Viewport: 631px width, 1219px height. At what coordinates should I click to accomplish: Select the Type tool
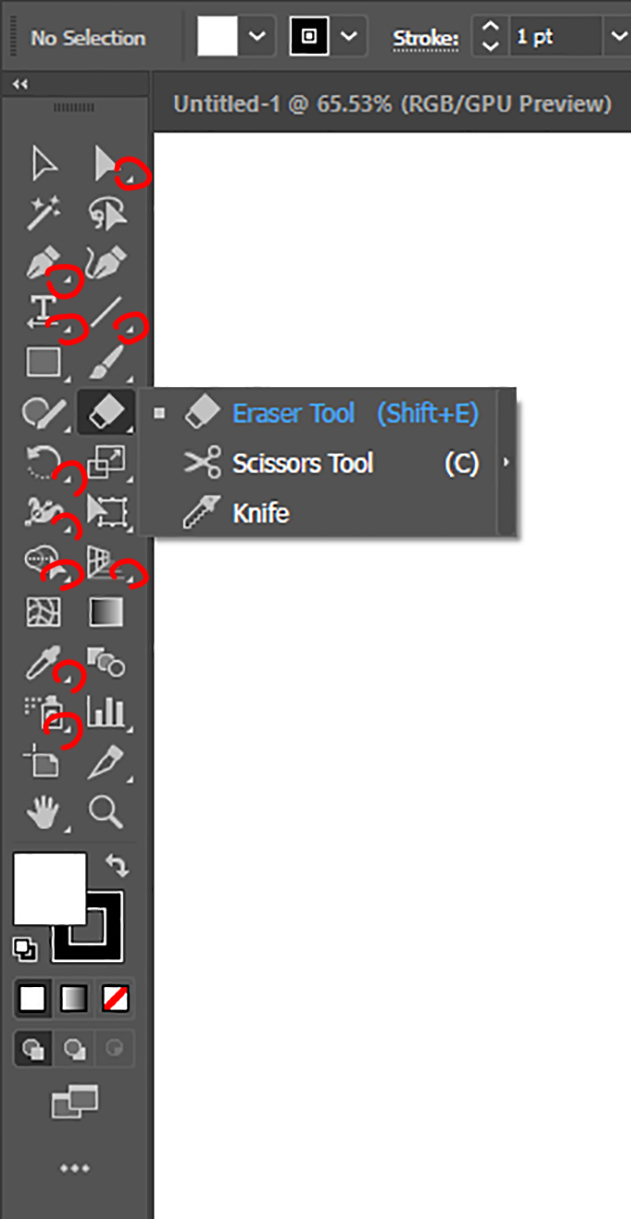point(43,312)
